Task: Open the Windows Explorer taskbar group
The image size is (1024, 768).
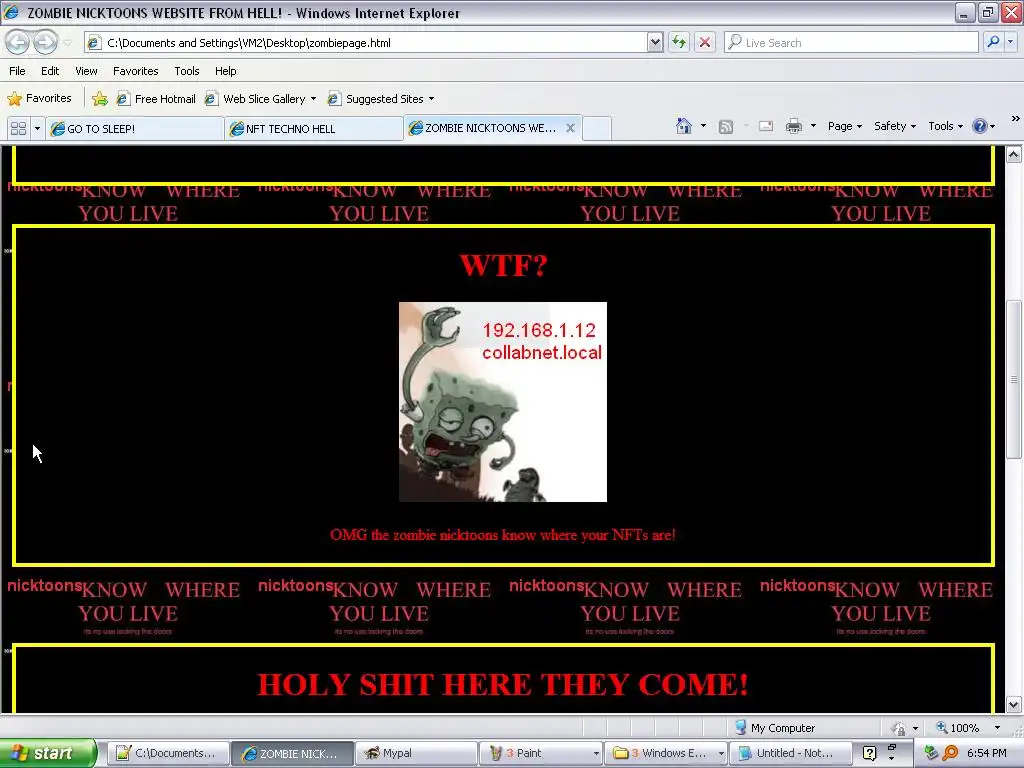Action: tap(665, 753)
